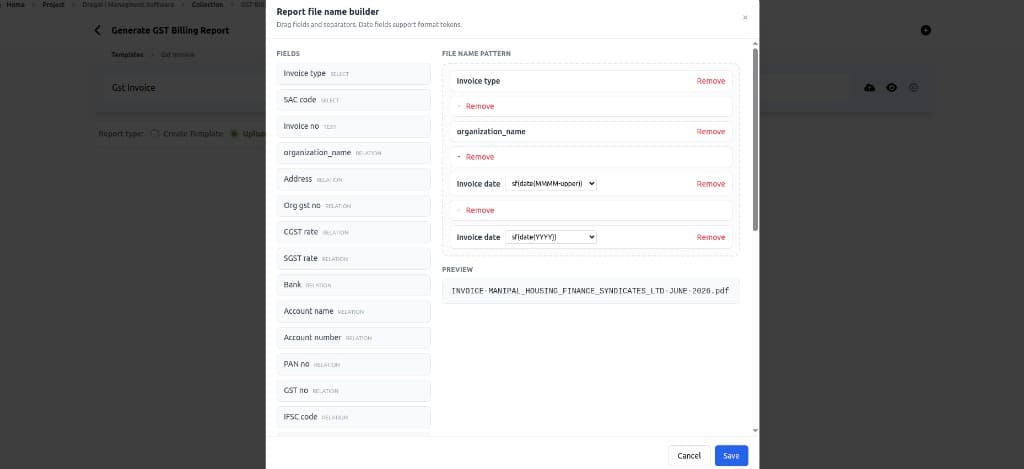
Task: Click the gear settings icon for Gst Invoice
Action: [914, 88]
